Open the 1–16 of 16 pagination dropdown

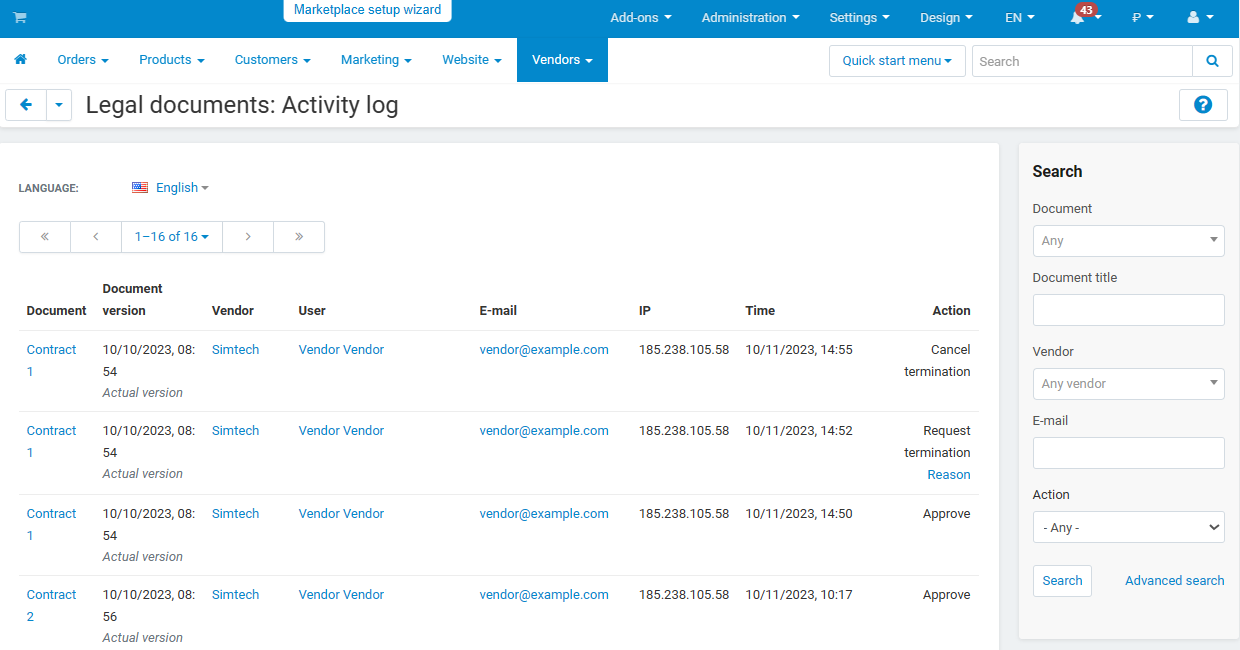click(172, 237)
